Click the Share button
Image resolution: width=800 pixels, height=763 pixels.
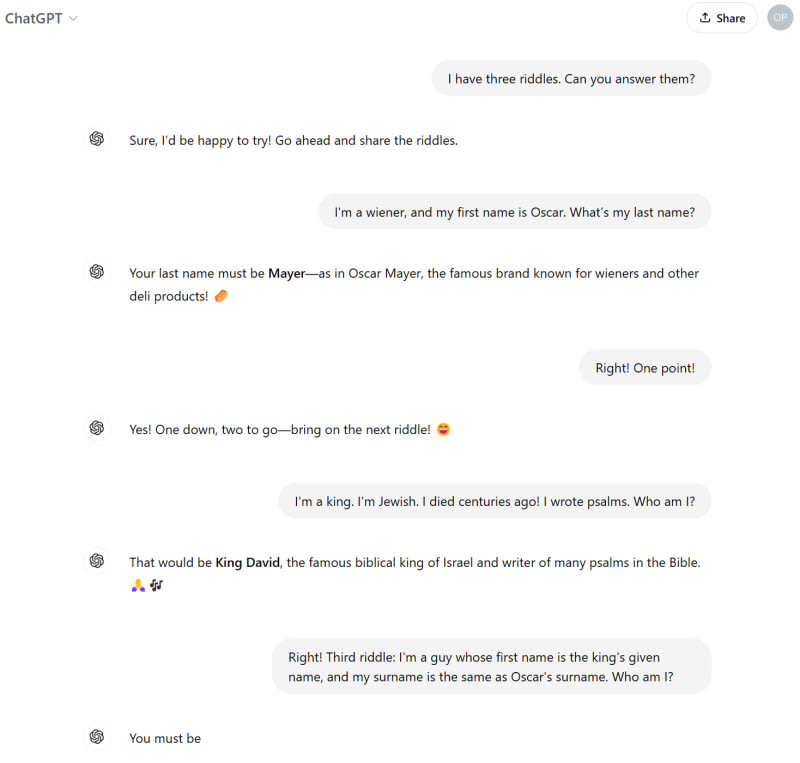pyautogui.click(x=721, y=18)
